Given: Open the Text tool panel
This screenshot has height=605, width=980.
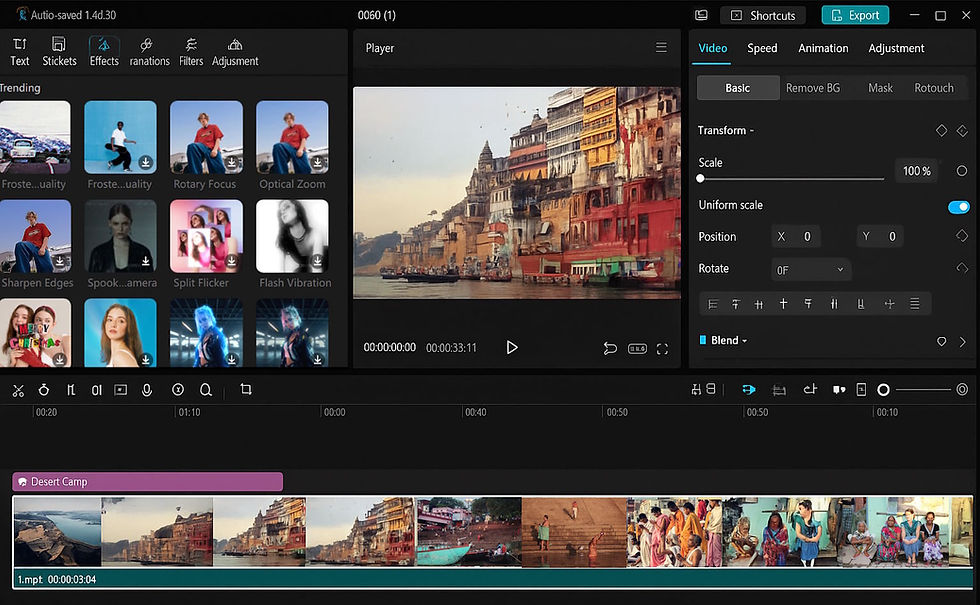Looking at the screenshot, I should [20, 52].
